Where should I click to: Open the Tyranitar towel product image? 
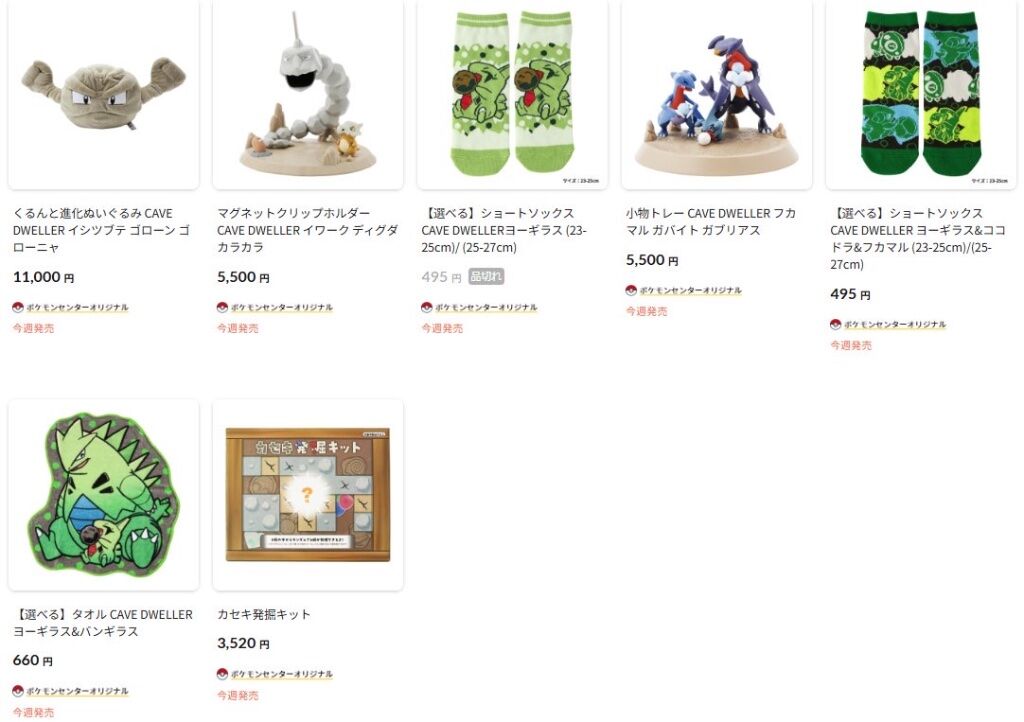tap(103, 495)
